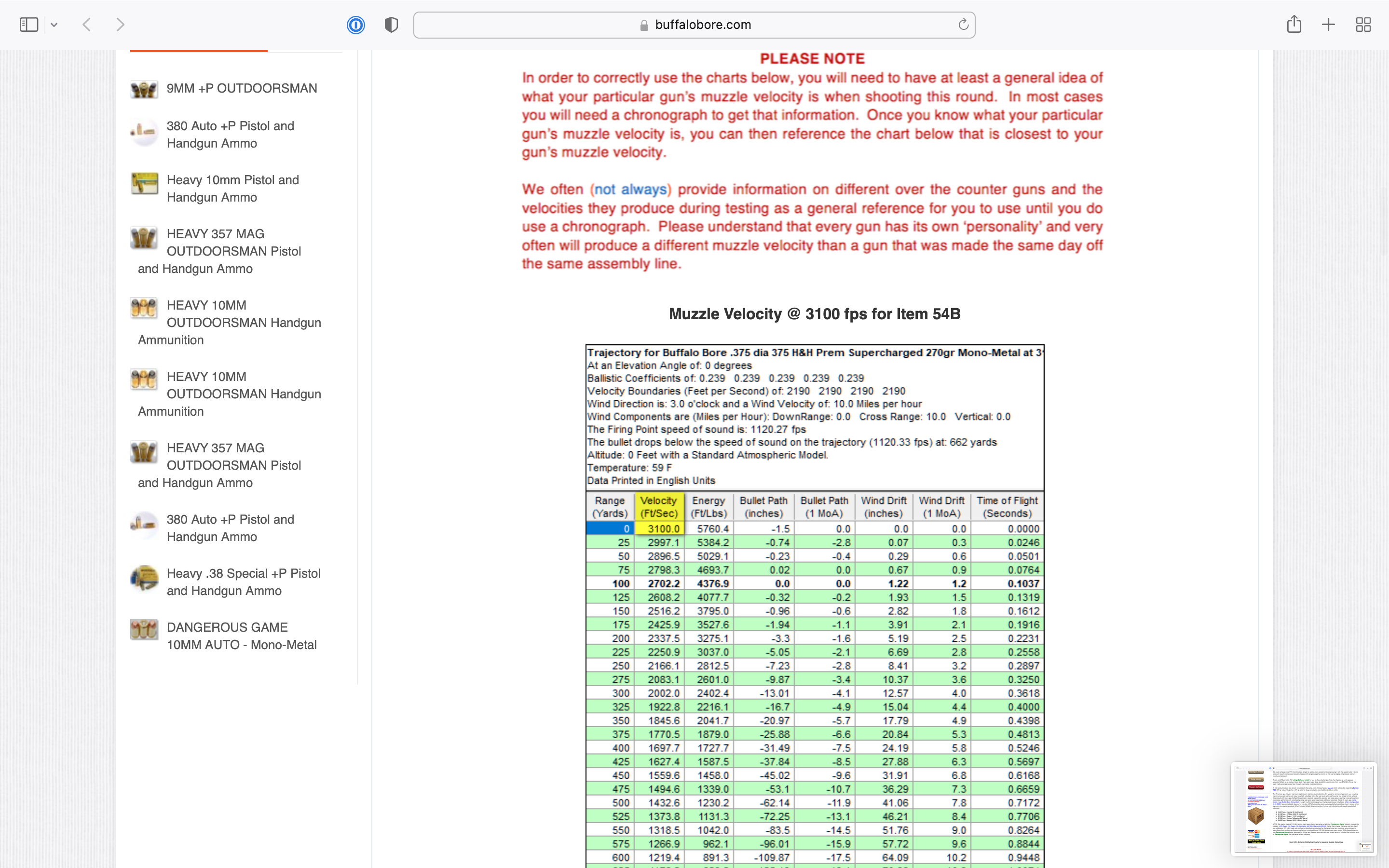Open second HEAVY 357 MAG OUTDOORSMAN link
This screenshot has height=868, width=1389.
tap(219, 465)
